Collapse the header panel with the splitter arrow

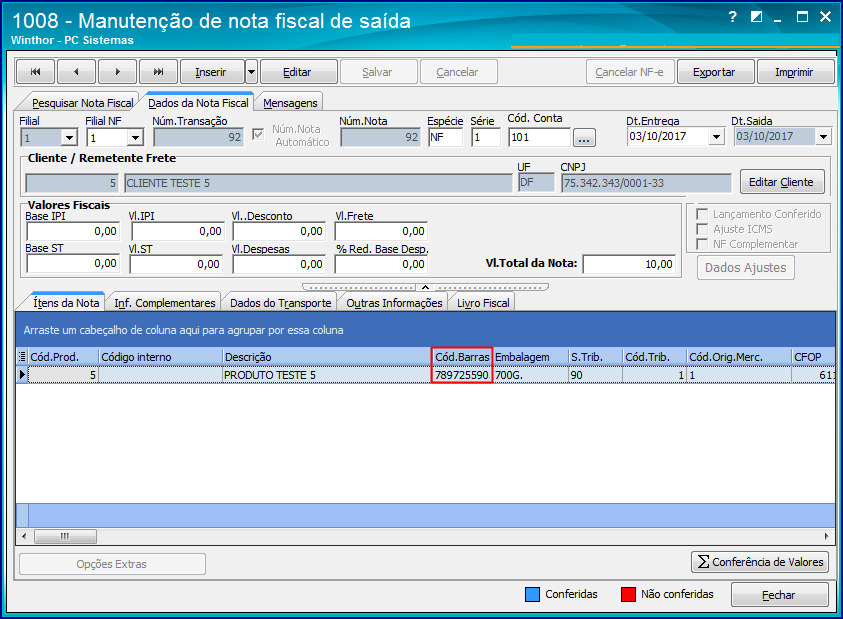[425, 287]
